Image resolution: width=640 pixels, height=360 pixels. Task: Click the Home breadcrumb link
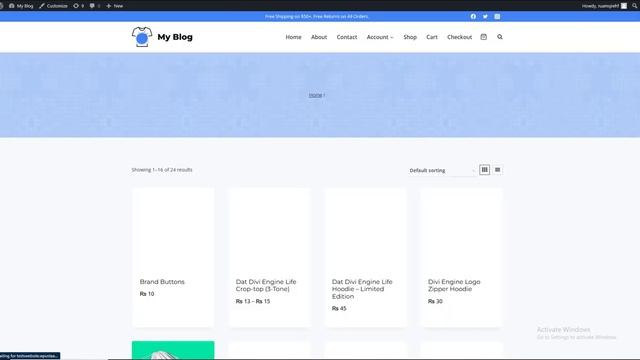click(315, 95)
